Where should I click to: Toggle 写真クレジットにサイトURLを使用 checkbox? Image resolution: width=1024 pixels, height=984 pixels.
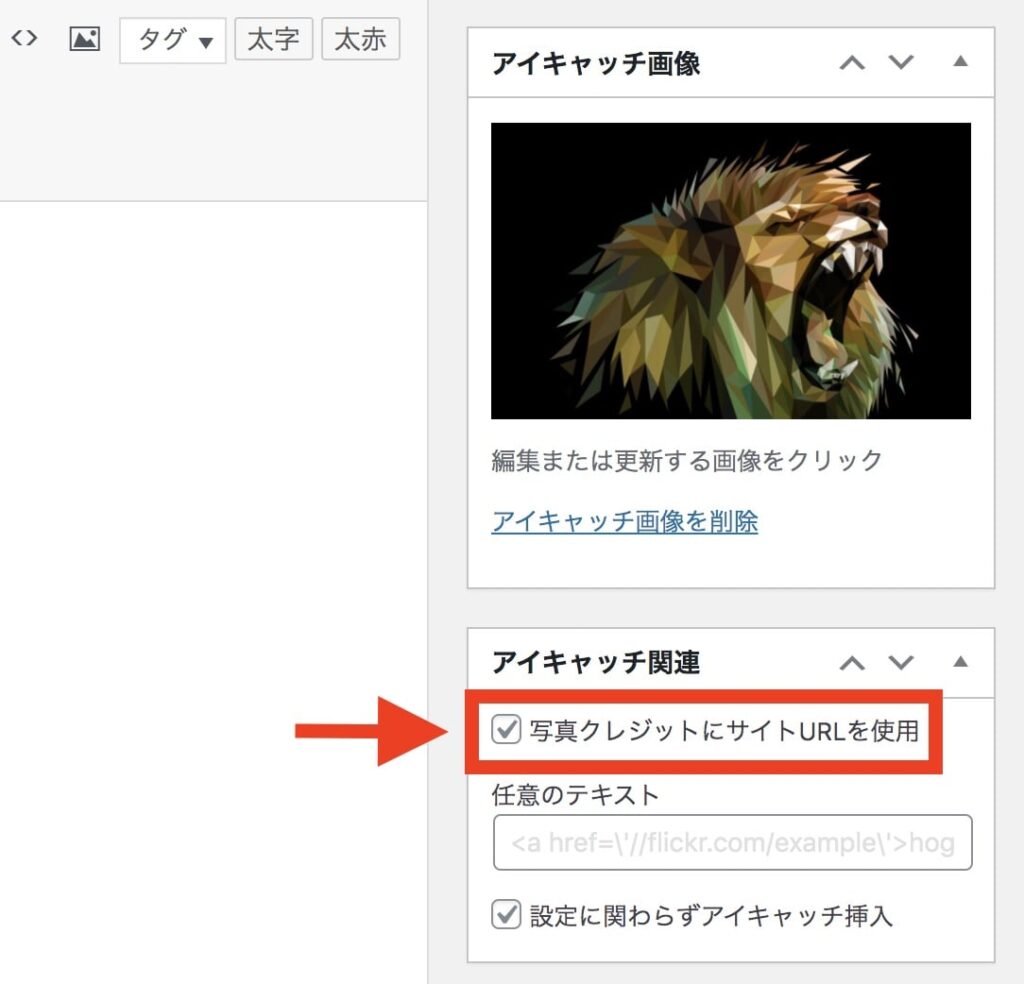coord(506,729)
